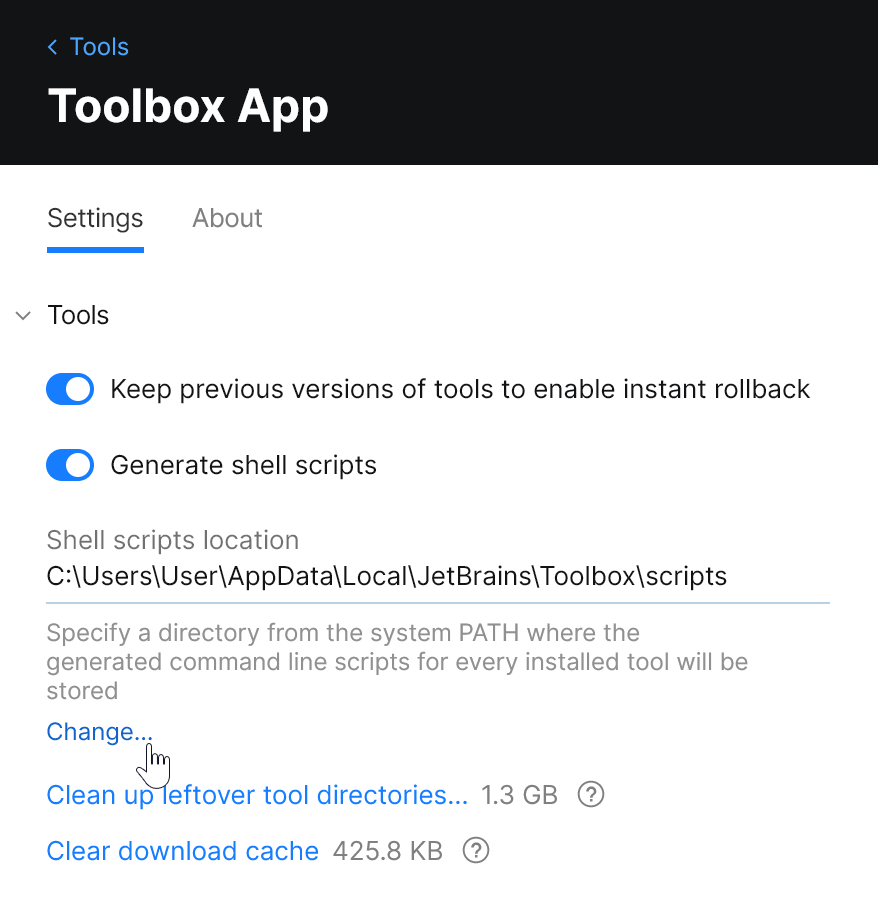Viewport: 878px width, 913px height.
Task: Clean up leftover tool directories
Action: [x=257, y=794]
